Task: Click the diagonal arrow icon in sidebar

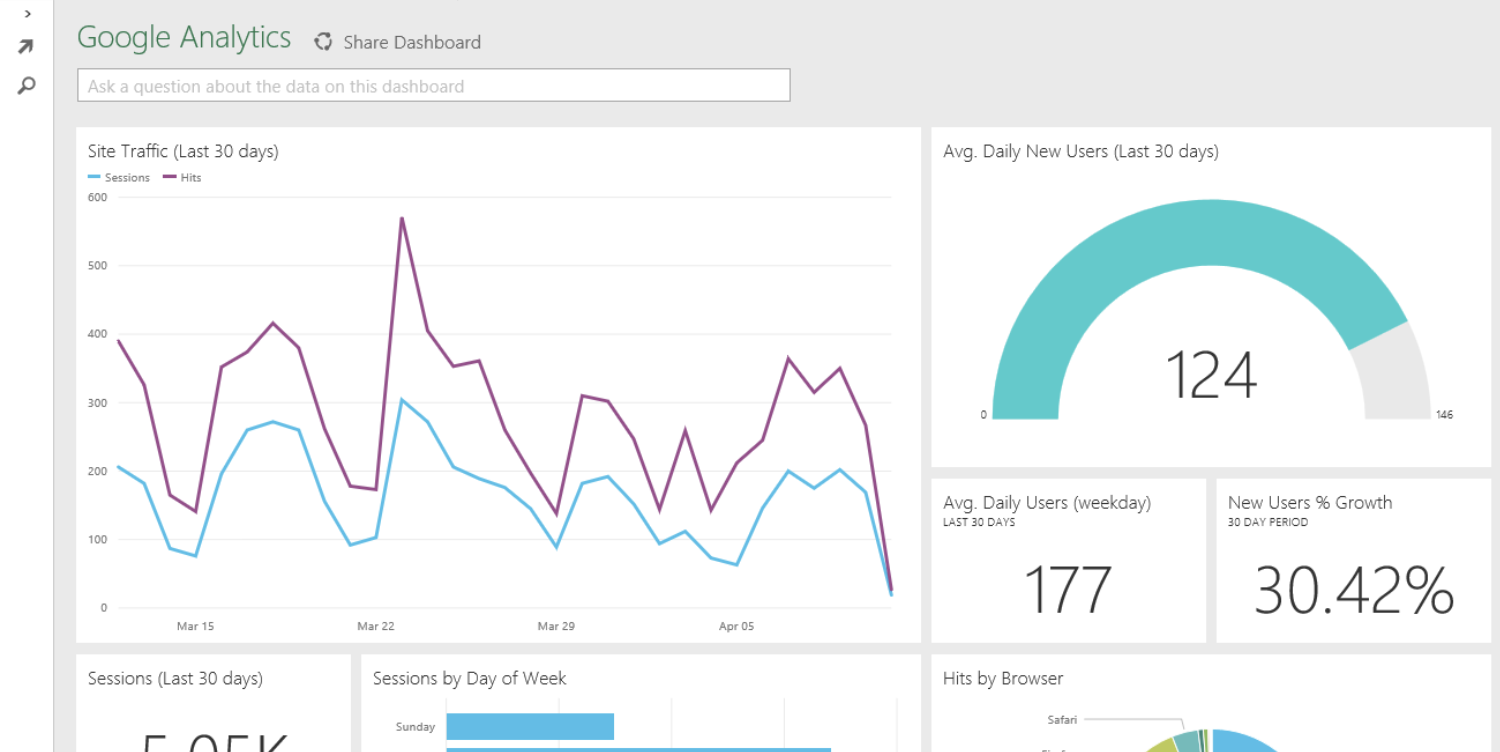Action: 26,47
